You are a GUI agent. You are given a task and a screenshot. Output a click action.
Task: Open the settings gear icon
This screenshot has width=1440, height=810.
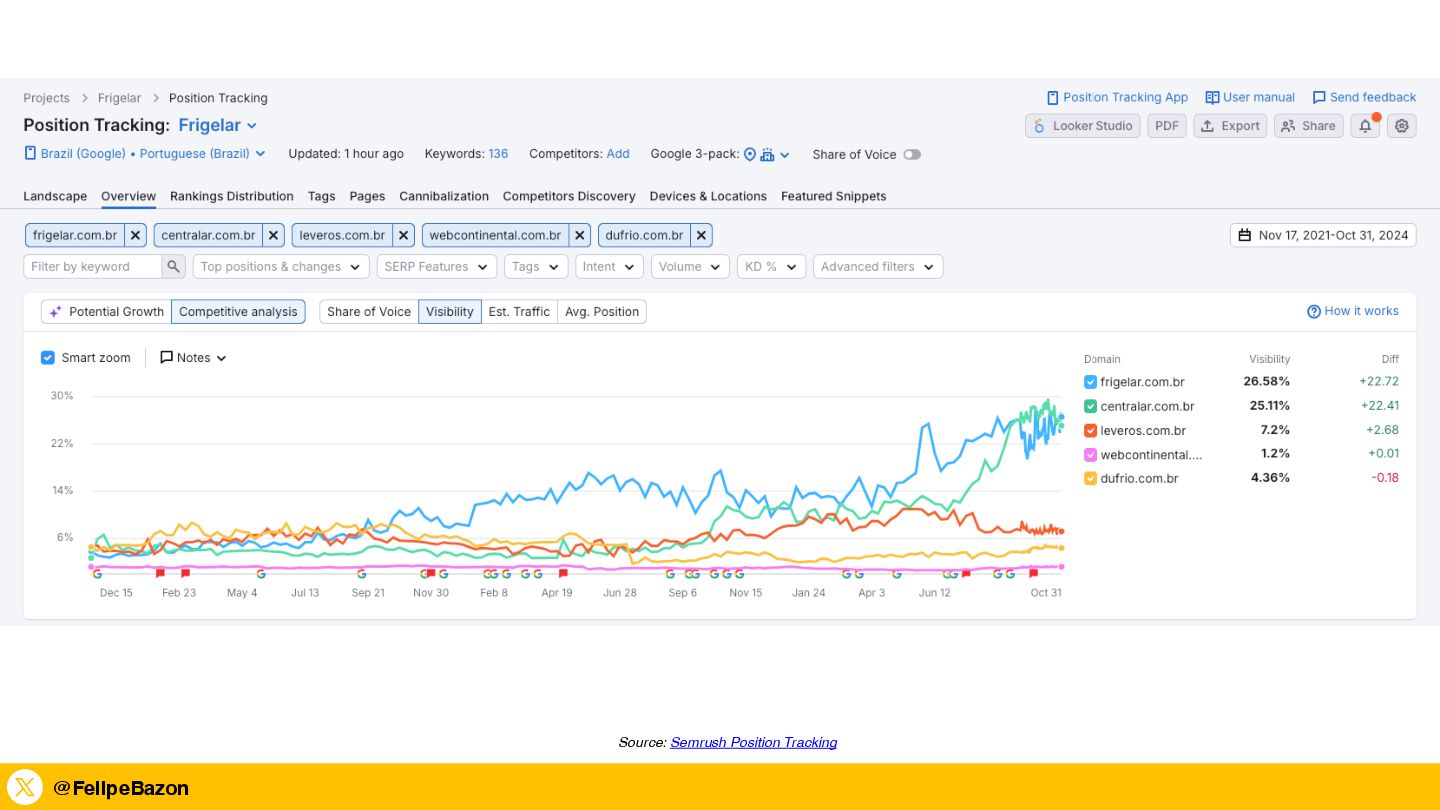tap(1402, 126)
